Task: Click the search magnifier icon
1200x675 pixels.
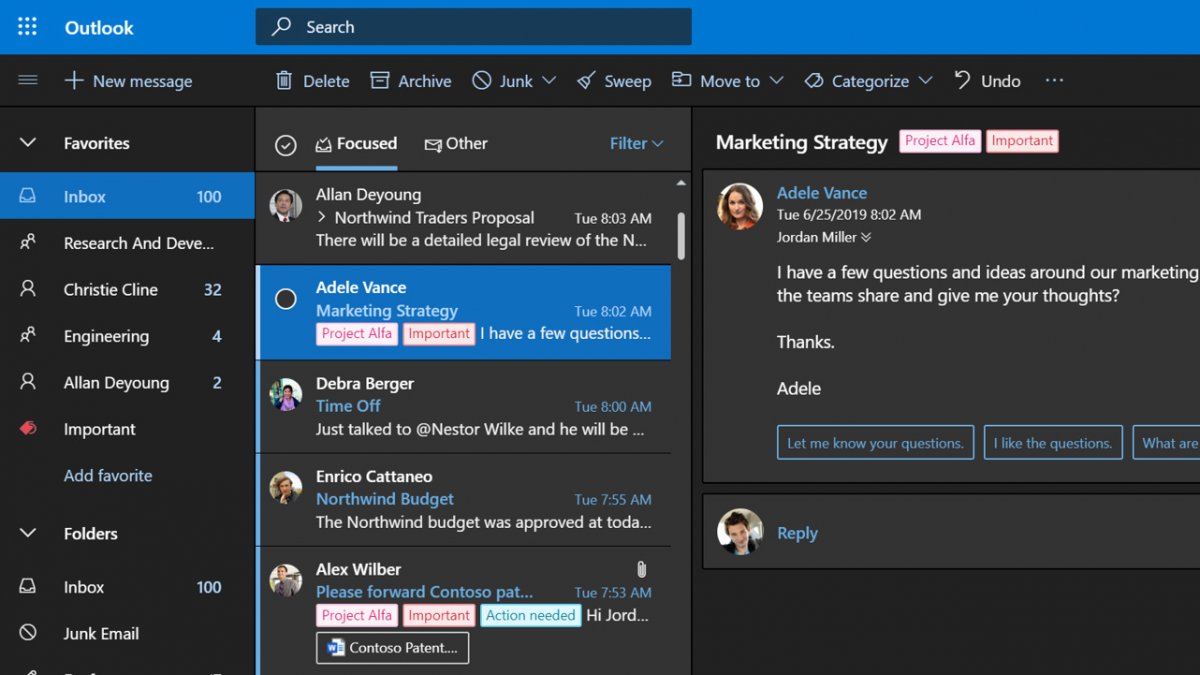Action: point(282,27)
